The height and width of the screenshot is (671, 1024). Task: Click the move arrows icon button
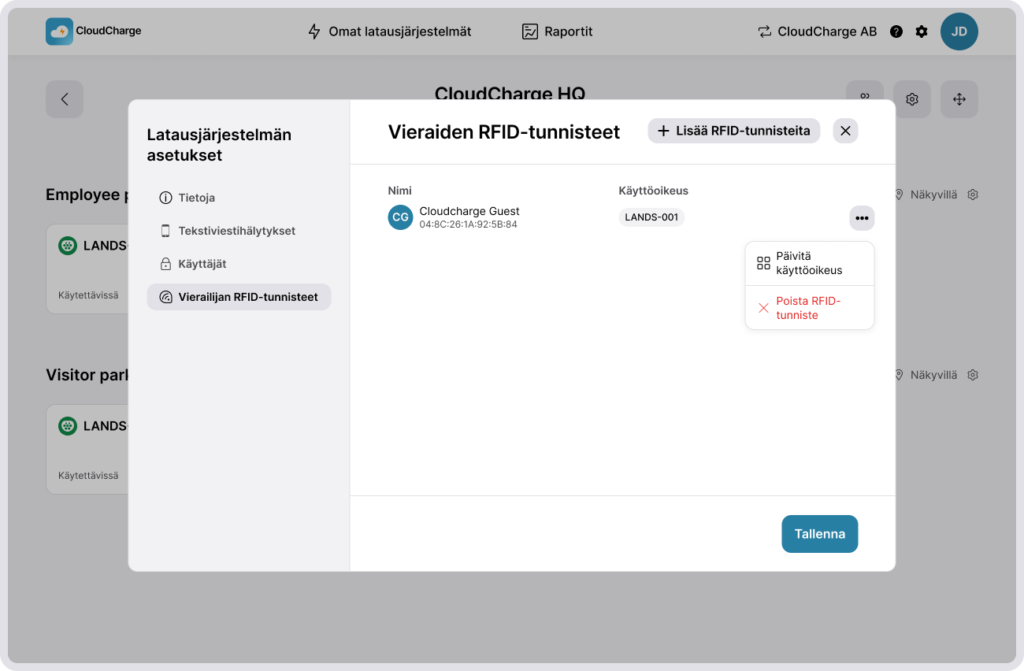(958, 99)
